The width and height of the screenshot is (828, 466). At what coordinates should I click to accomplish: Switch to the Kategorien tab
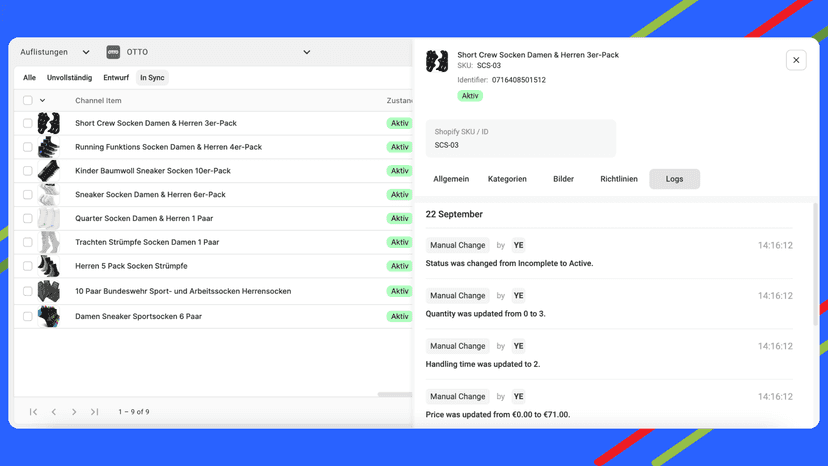pos(507,179)
